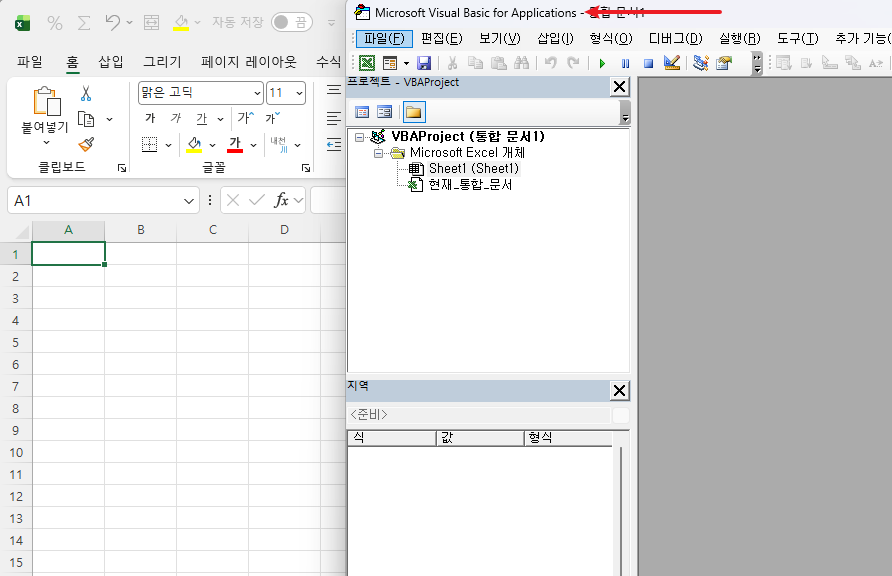892x576 pixels.
Task: Open the borders dropdown arrow in Excel
Action: coord(168,146)
